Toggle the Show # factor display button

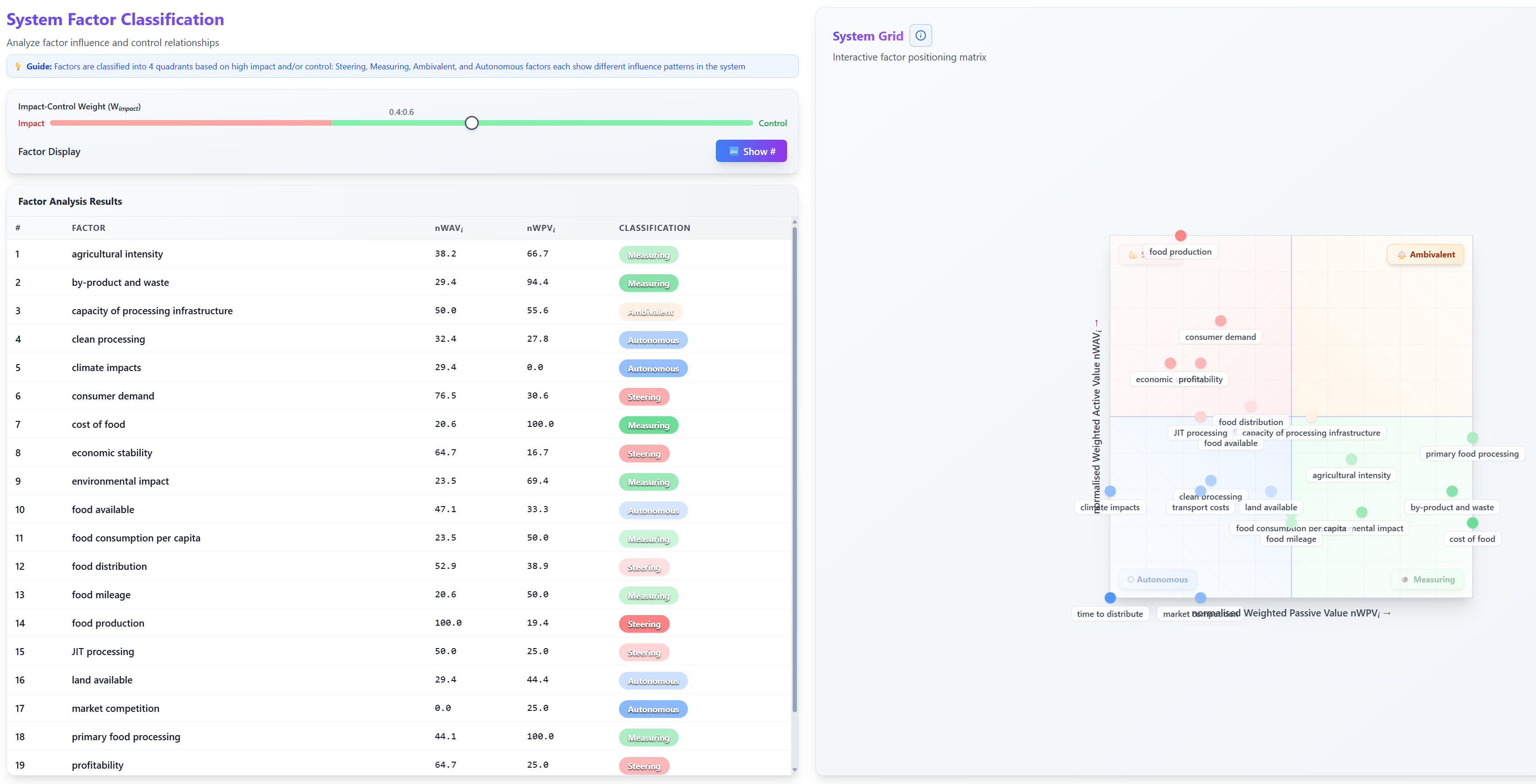click(751, 151)
